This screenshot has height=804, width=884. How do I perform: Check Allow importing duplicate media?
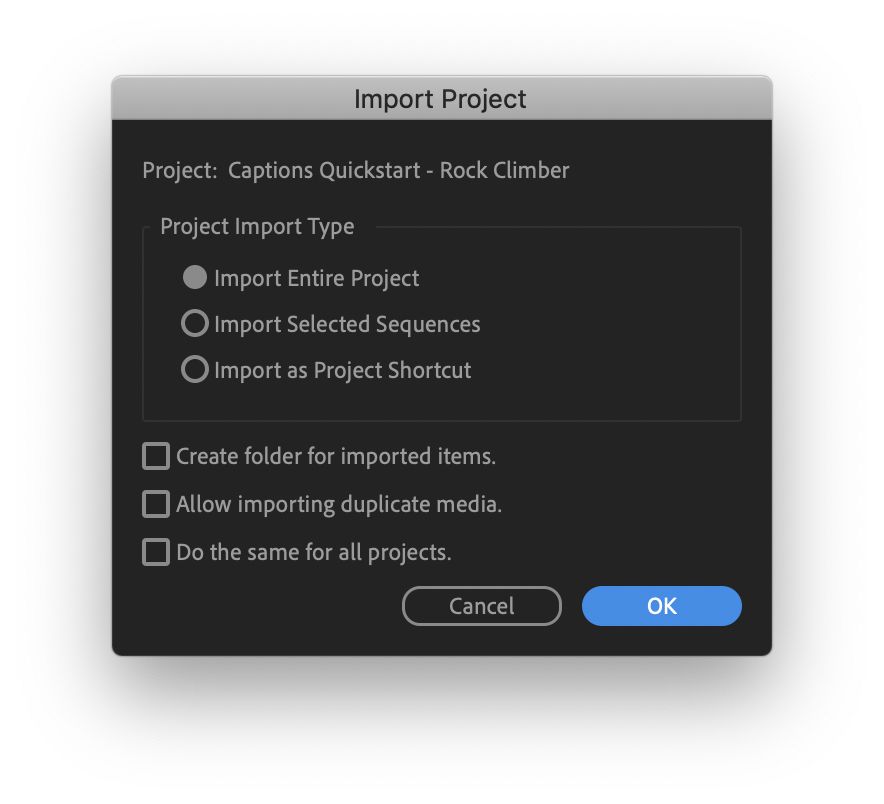tap(155, 503)
